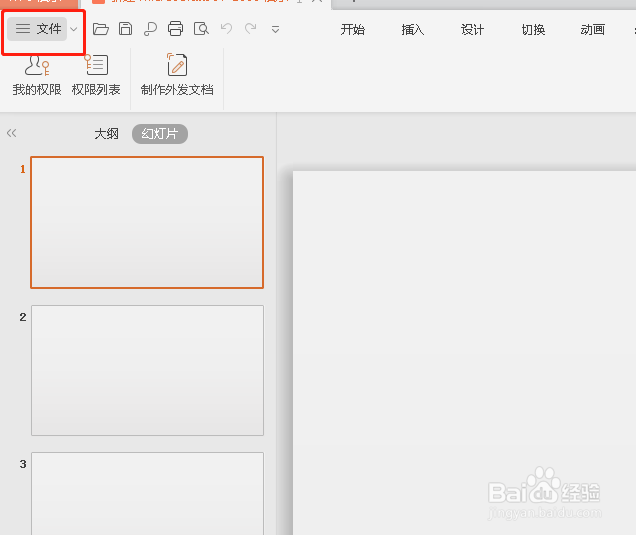Open the 权限列表 permissions list
Screen dimensions: 636x535
[96, 75]
